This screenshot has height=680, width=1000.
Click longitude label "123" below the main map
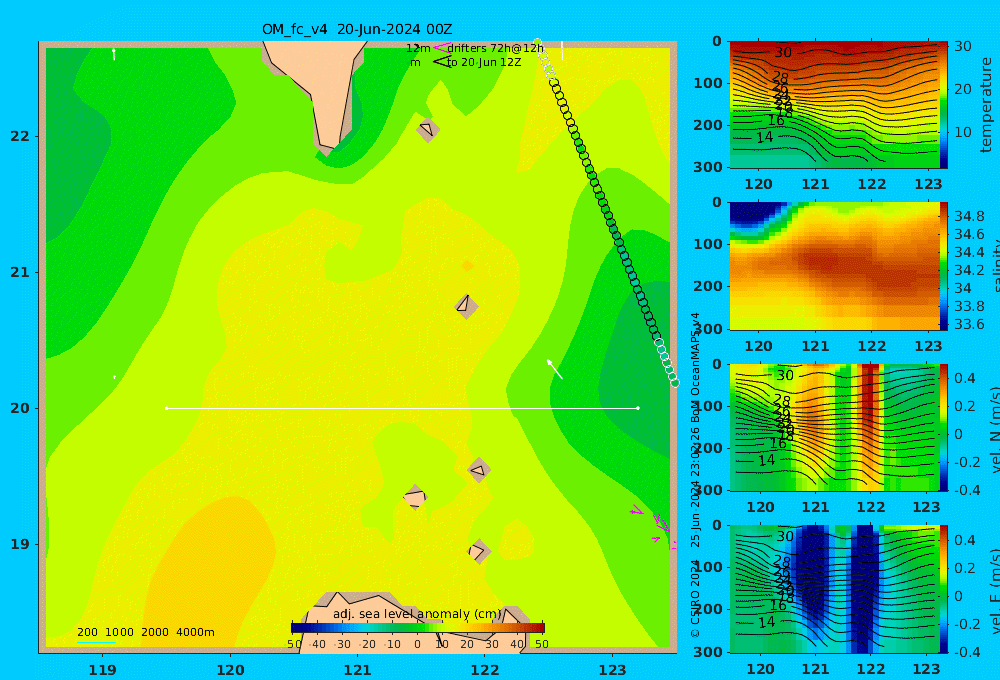click(x=613, y=670)
